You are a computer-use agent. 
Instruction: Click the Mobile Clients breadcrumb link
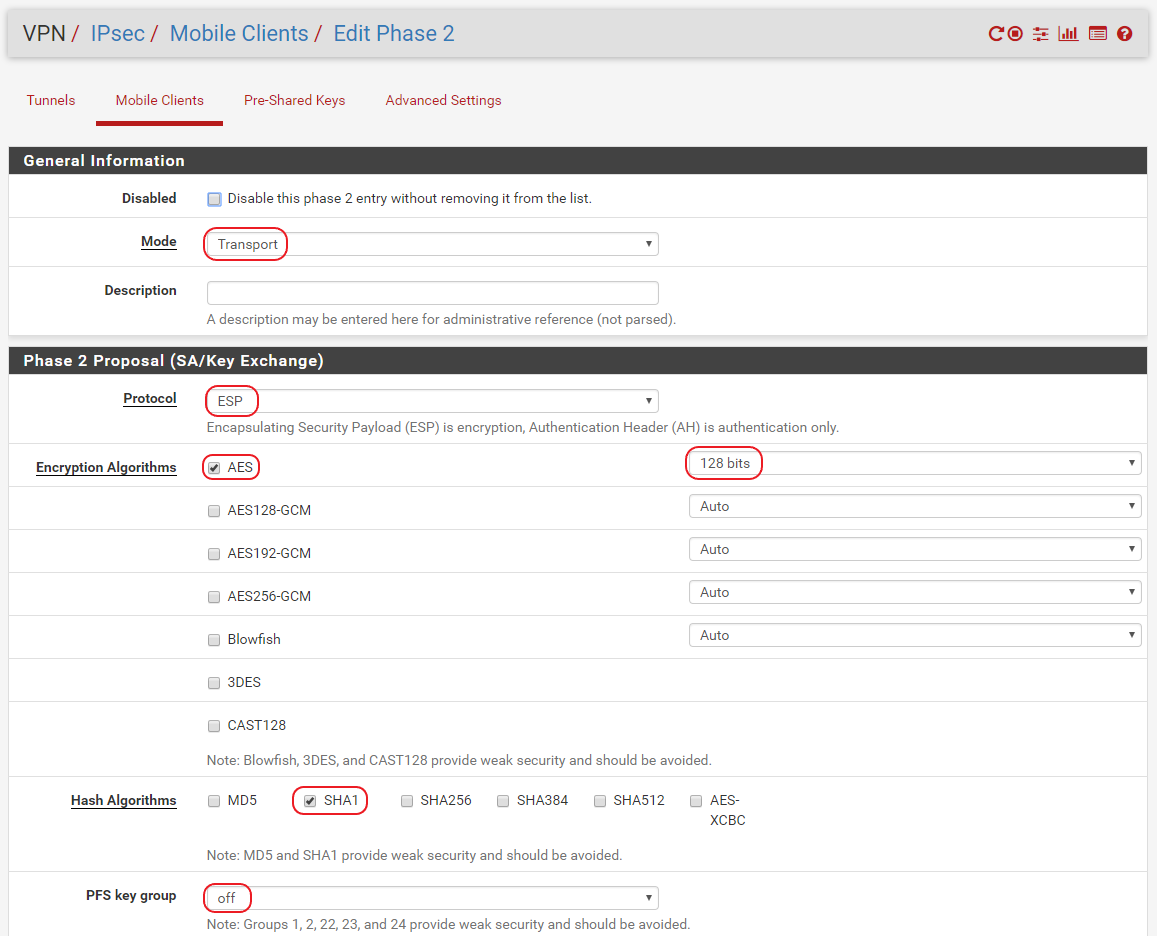(x=239, y=34)
